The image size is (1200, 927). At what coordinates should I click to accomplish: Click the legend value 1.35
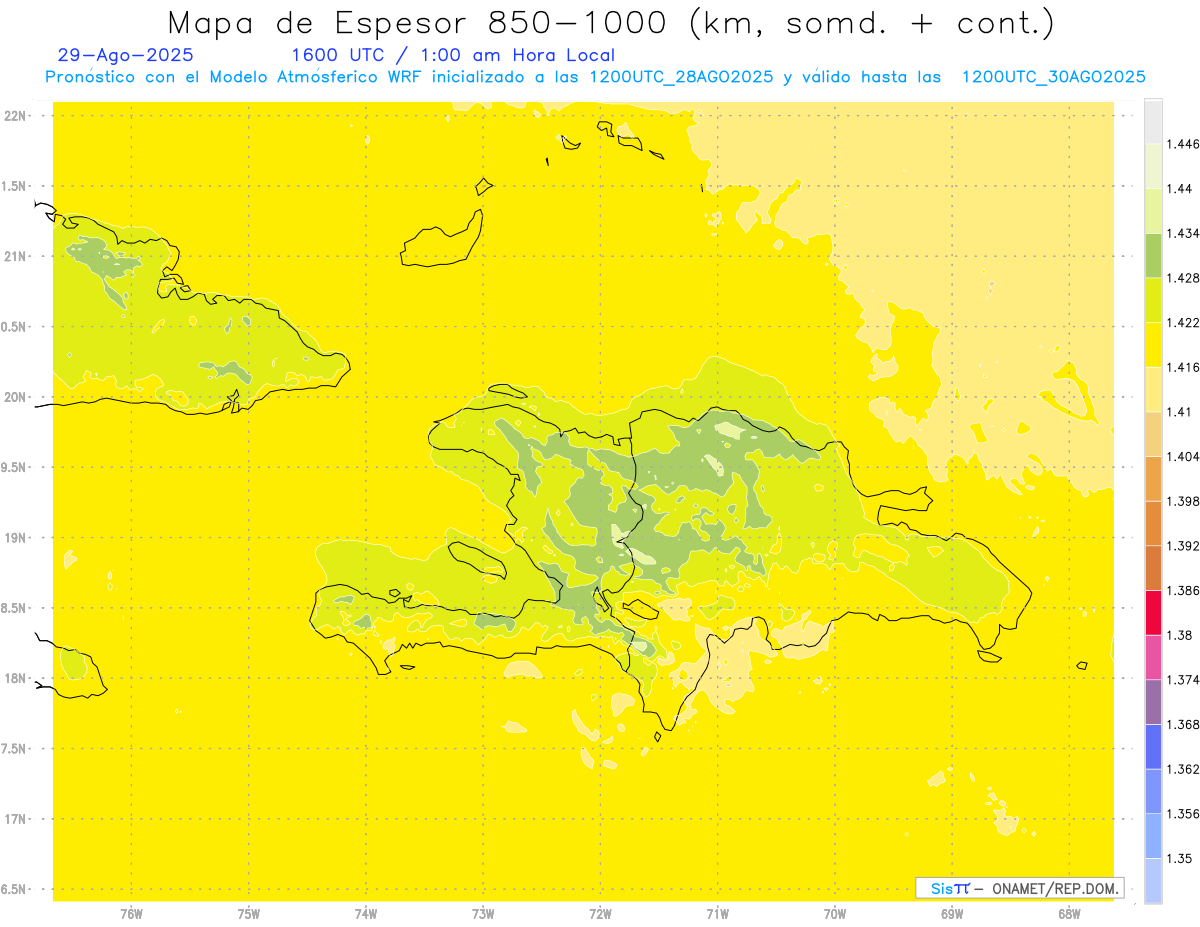pyautogui.click(x=1180, y=858)
